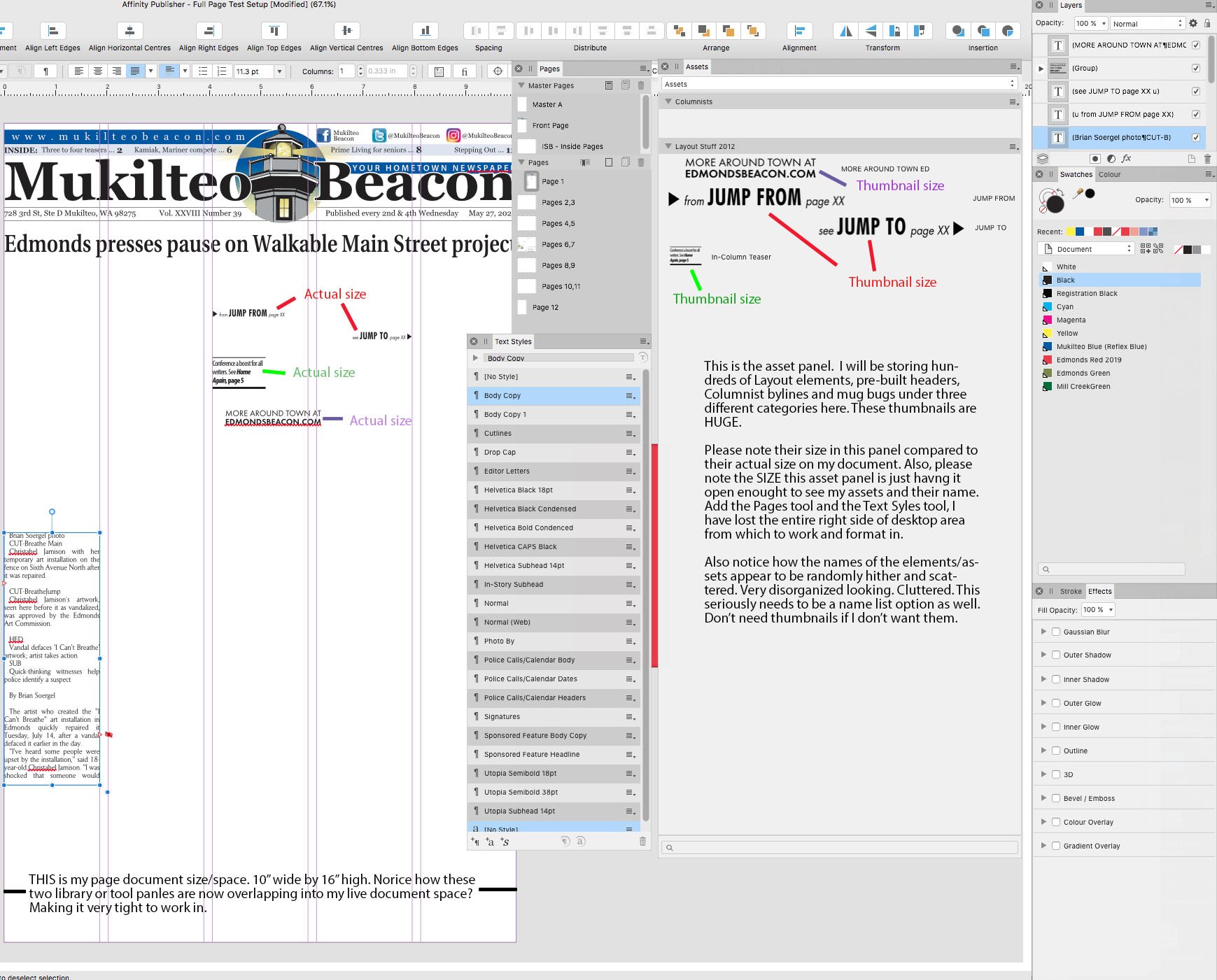Enable the Bevel / Emboss effect checkbox

[x=1056, y=798]
